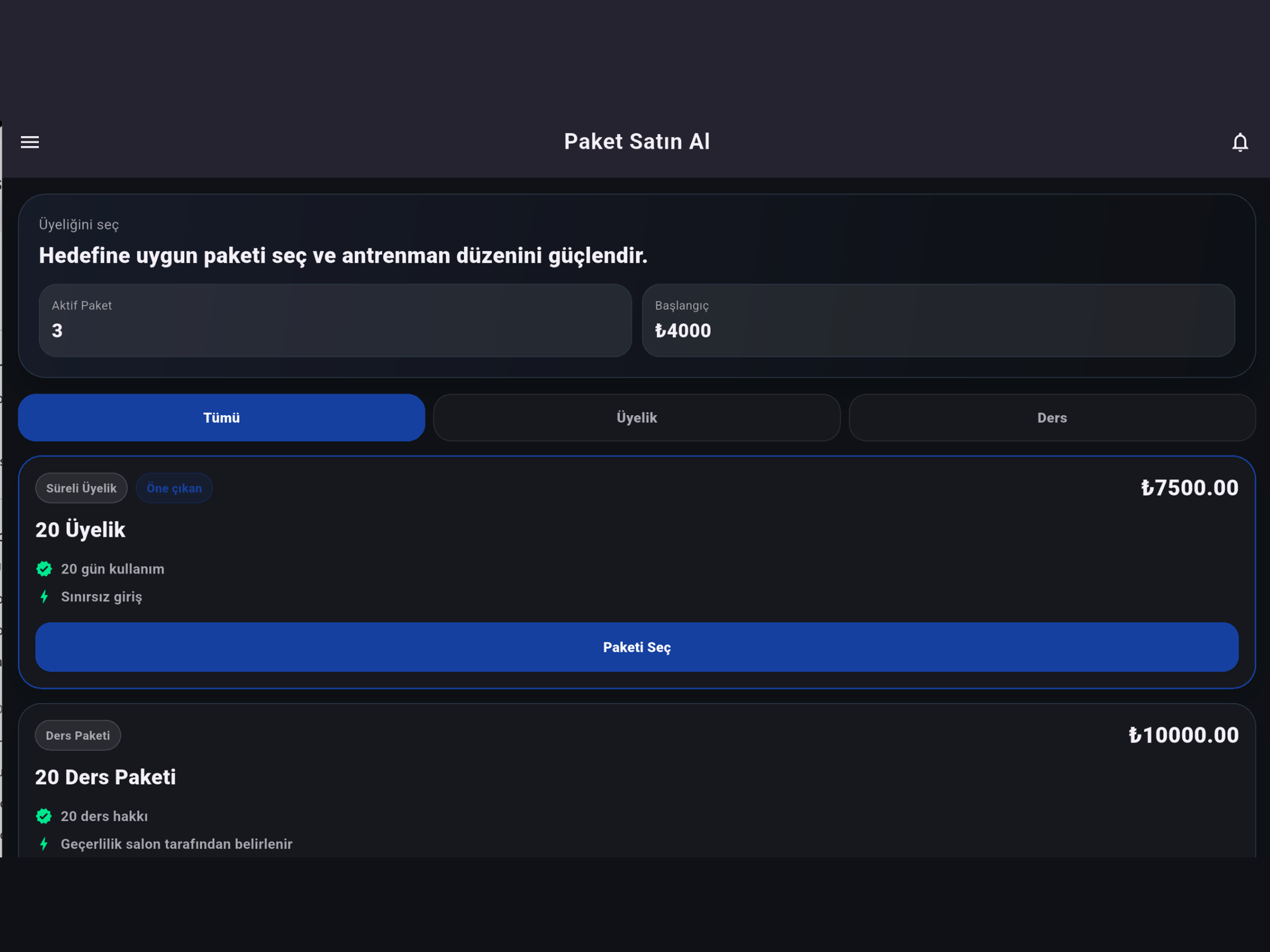This screenshot has height=952, width=1270.
Task: Choose the 20 Üyelik package with Paketi Seç
Action: tap(637, 647)
